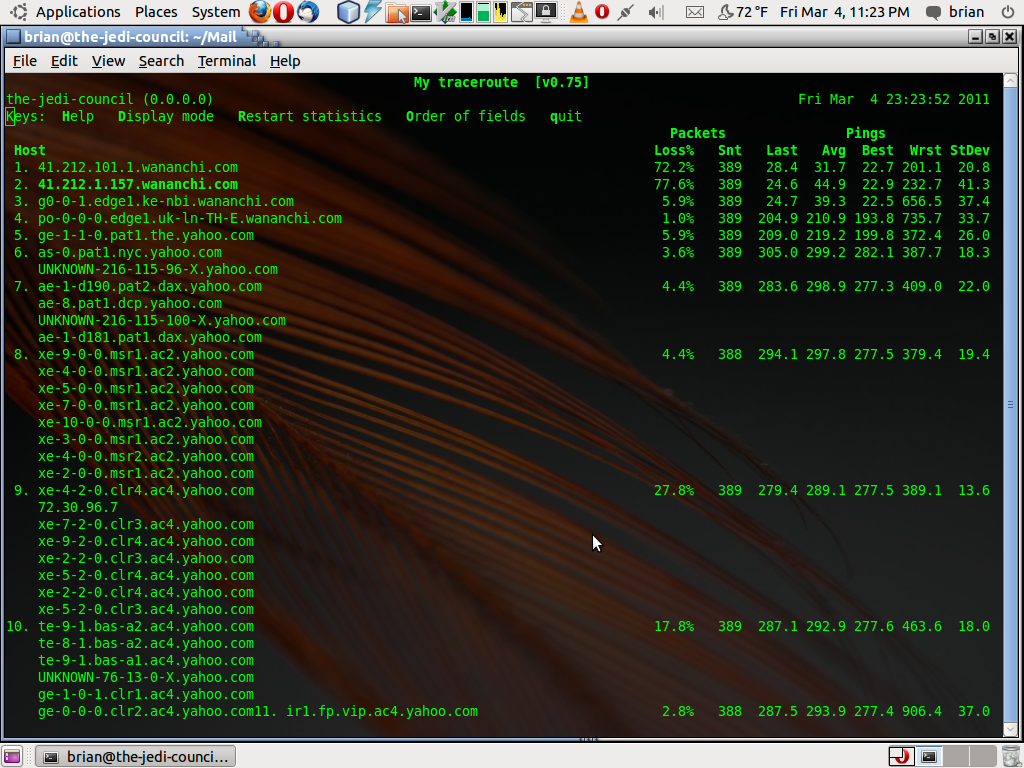Click the brian user name in panel
Viewport: 1024px width, 768px height.
[967, 12]
